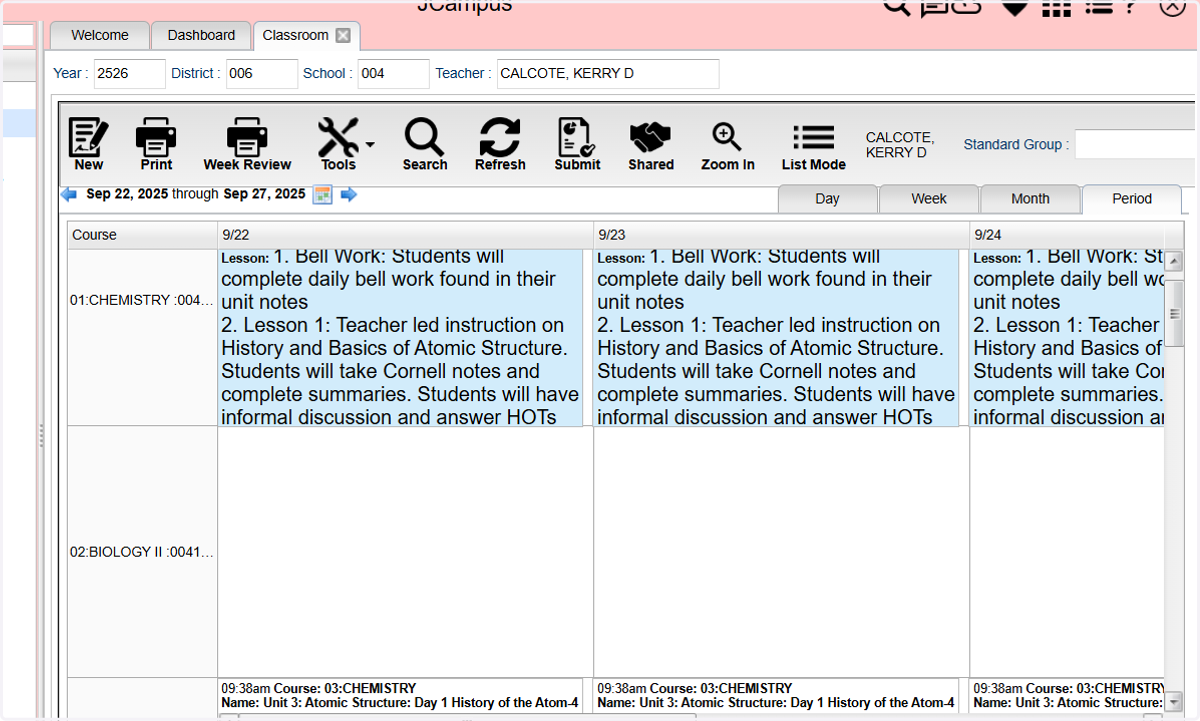
Task: Close the Classroom tab
Action: 343,35
